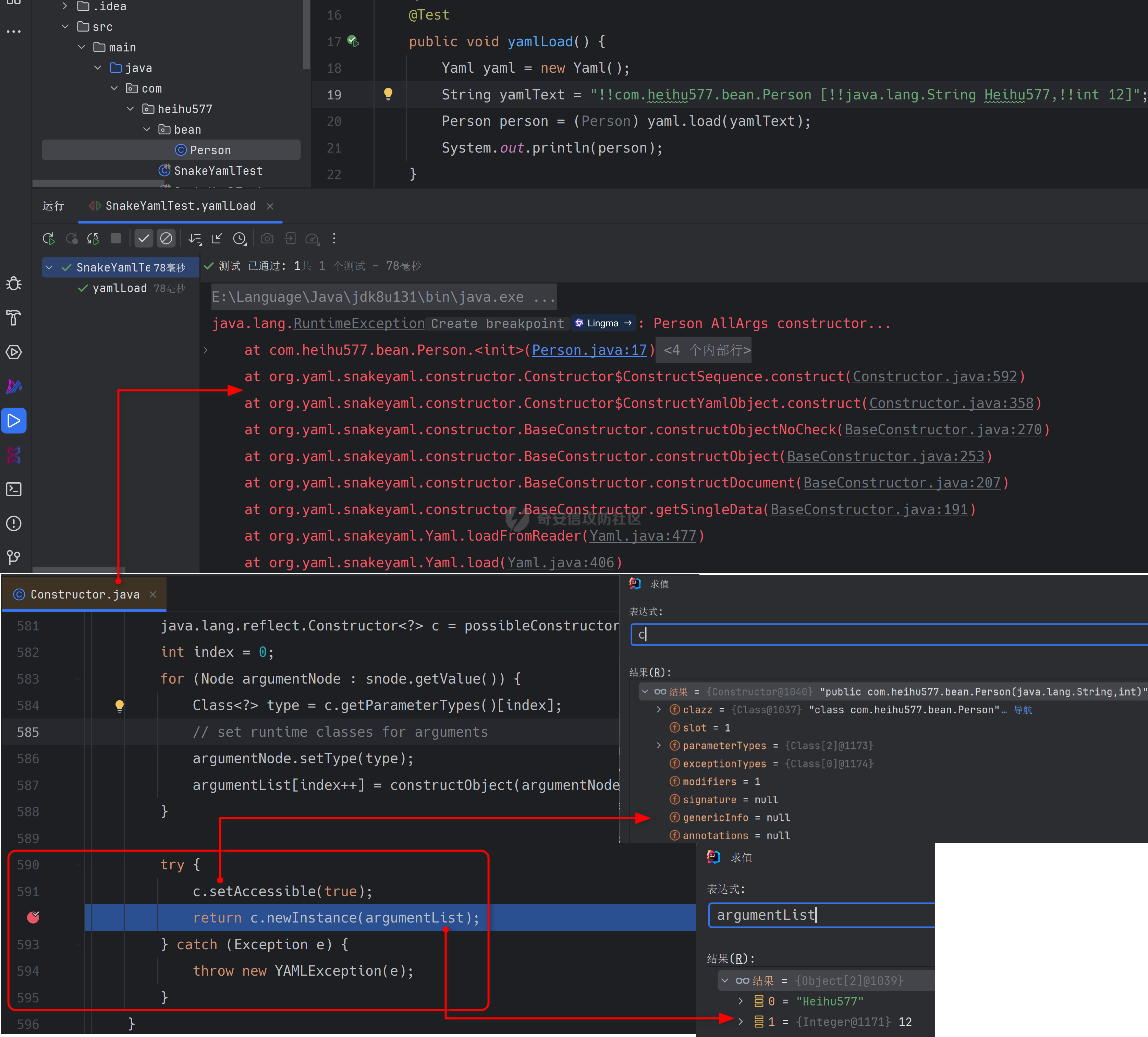Viewport: 1148px width, 1037px height.
Task: Click the lightbulb at line 584
Action: coord(120,706)
